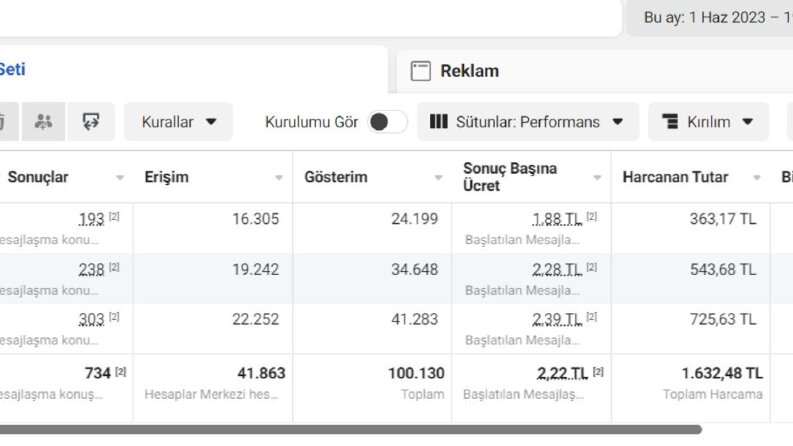Click the 193 results value

[x=92, y=219]
